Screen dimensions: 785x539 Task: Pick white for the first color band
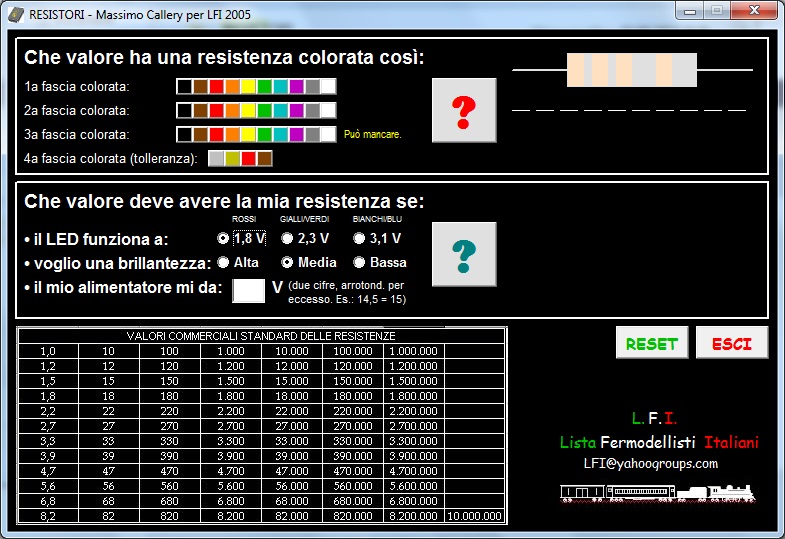(328, 87)
